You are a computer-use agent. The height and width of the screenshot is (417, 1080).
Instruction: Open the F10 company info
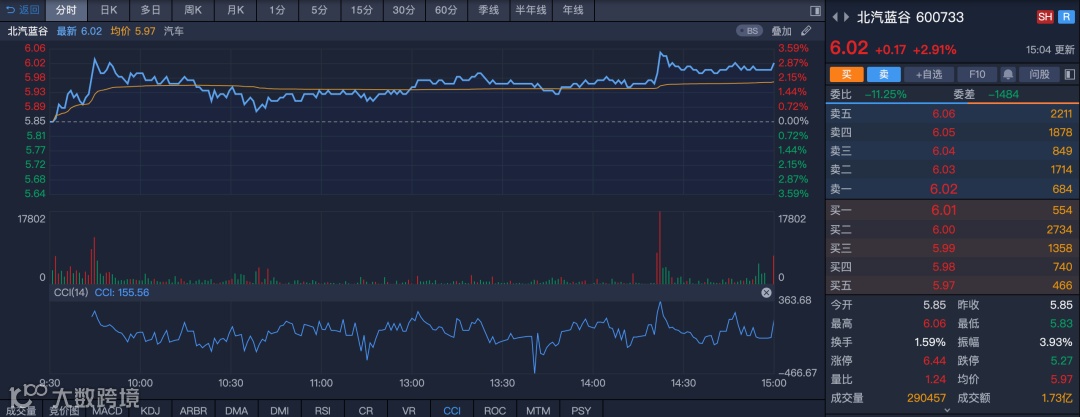[x=977, y=74]
